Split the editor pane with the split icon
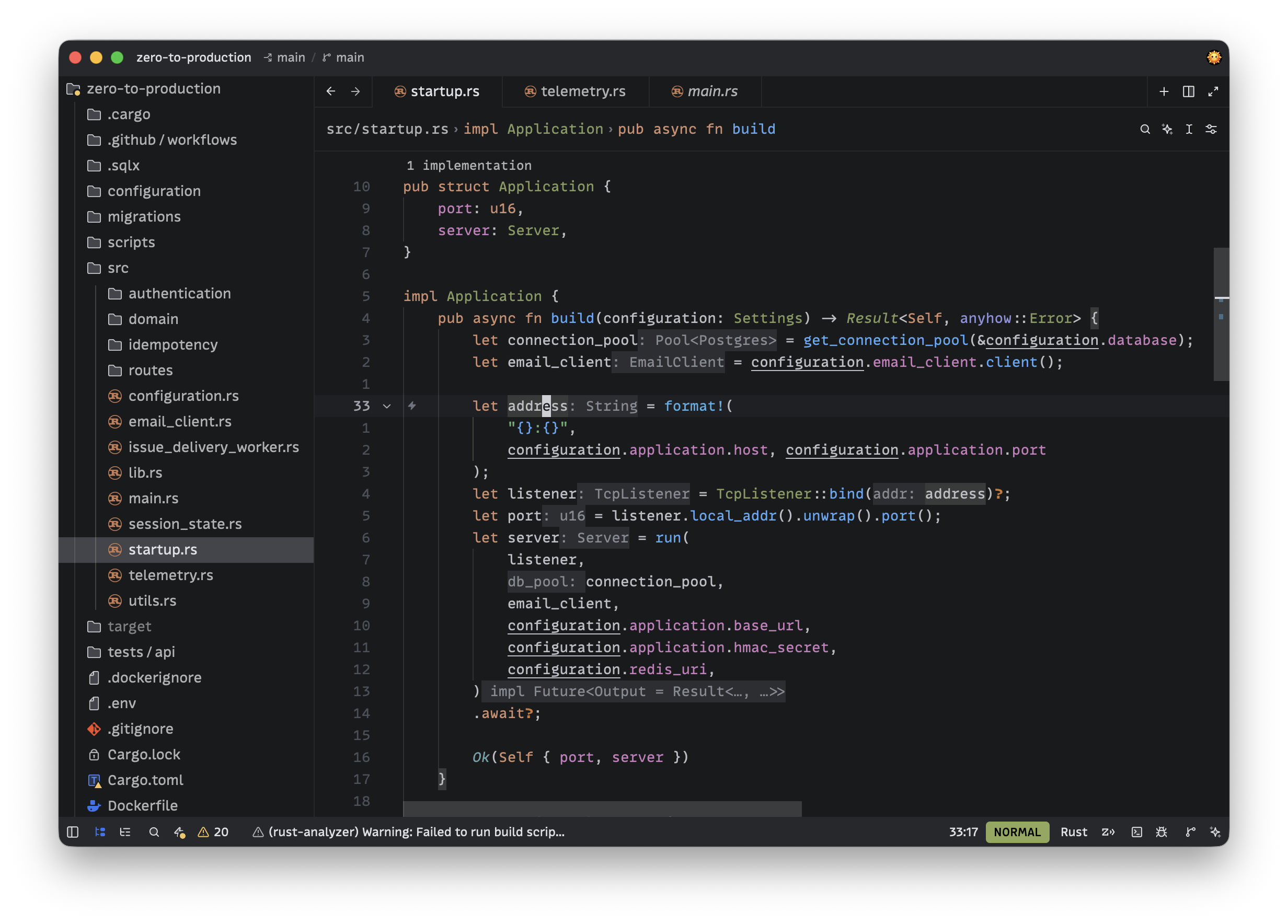 pyautogui.click(x=1188, y=91)
